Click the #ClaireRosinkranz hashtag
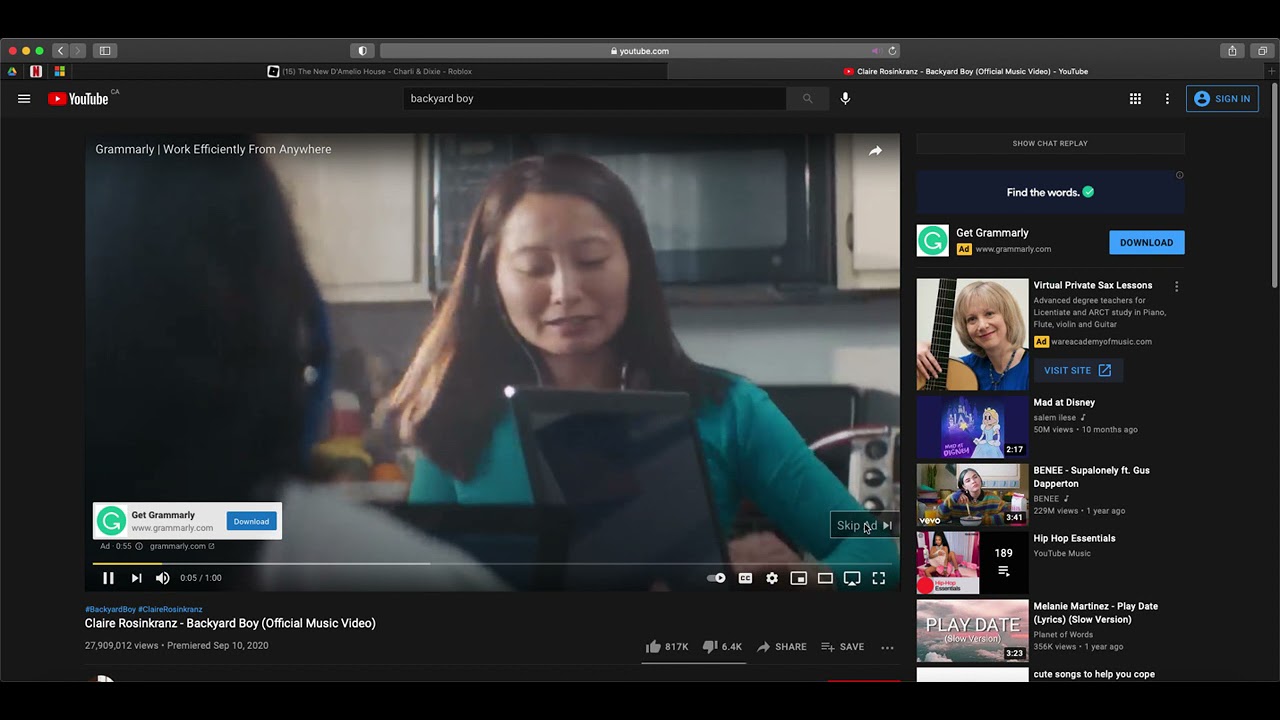Viewport: 1280px width, 720px height. [170, 609]
